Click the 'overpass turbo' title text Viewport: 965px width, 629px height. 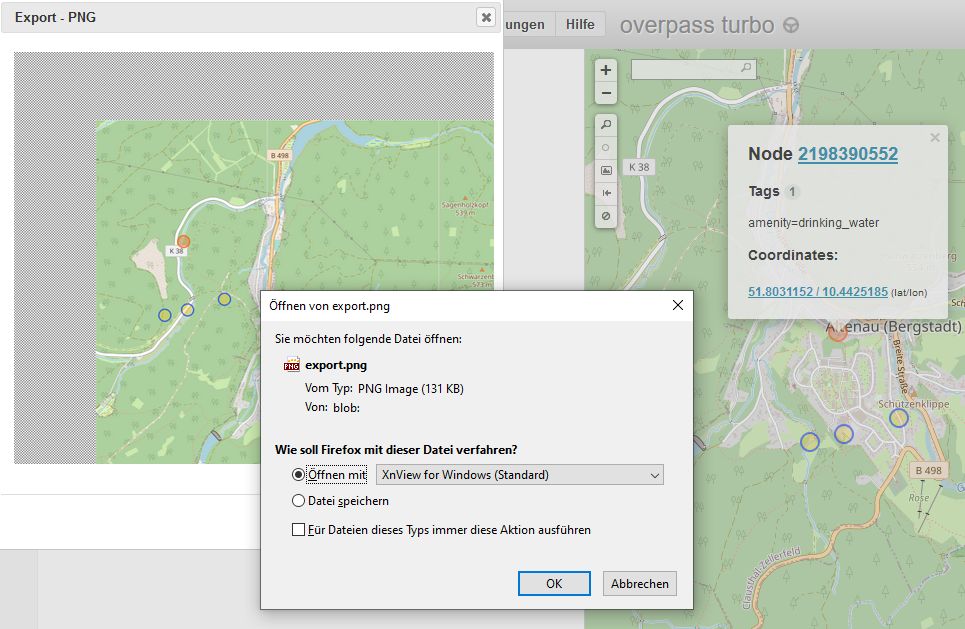coord(697,25)
